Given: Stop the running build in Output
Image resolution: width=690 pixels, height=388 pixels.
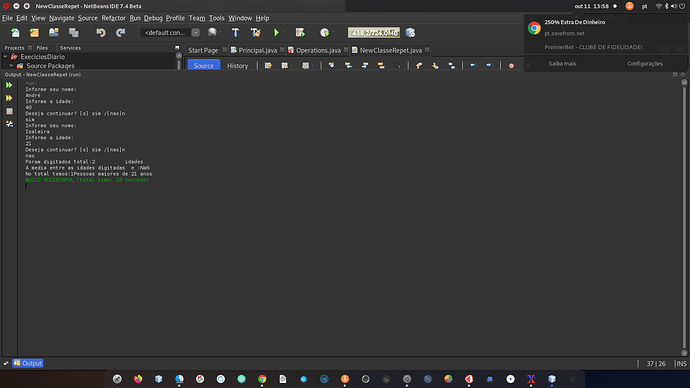Looking at the screenshot, I should coord(9,111).
